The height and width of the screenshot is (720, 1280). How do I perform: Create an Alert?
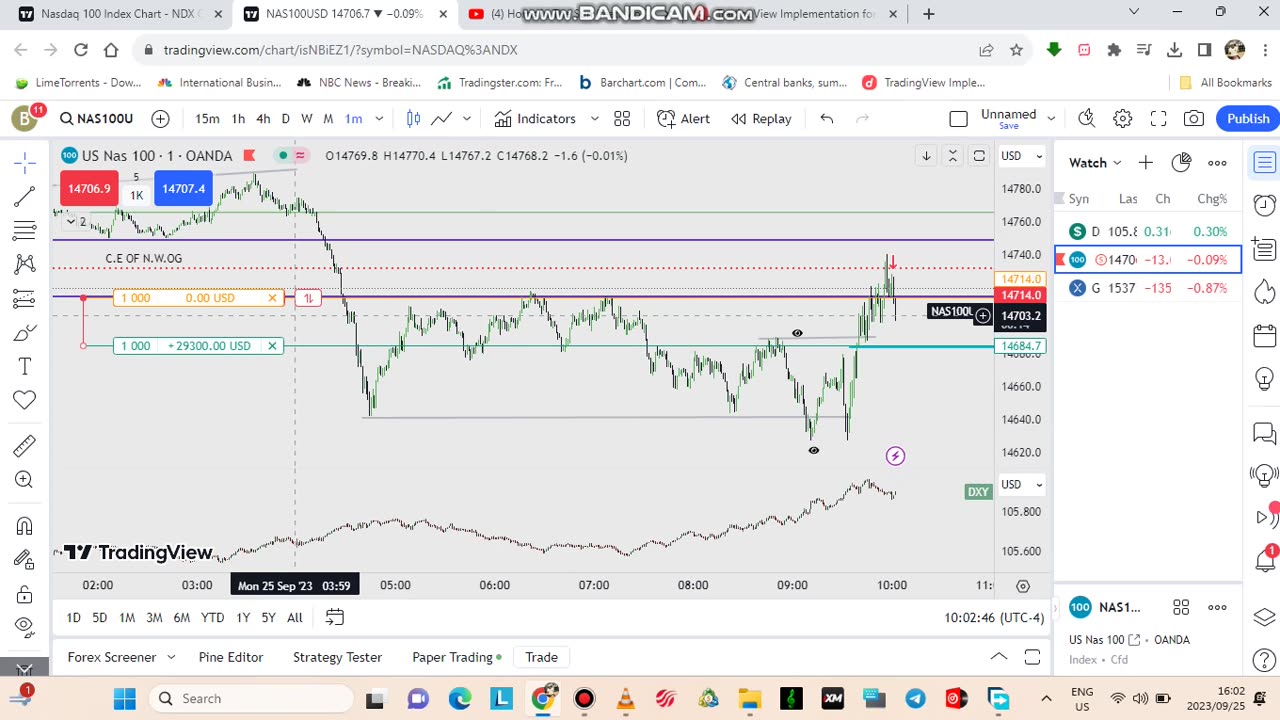click(684, 118)
